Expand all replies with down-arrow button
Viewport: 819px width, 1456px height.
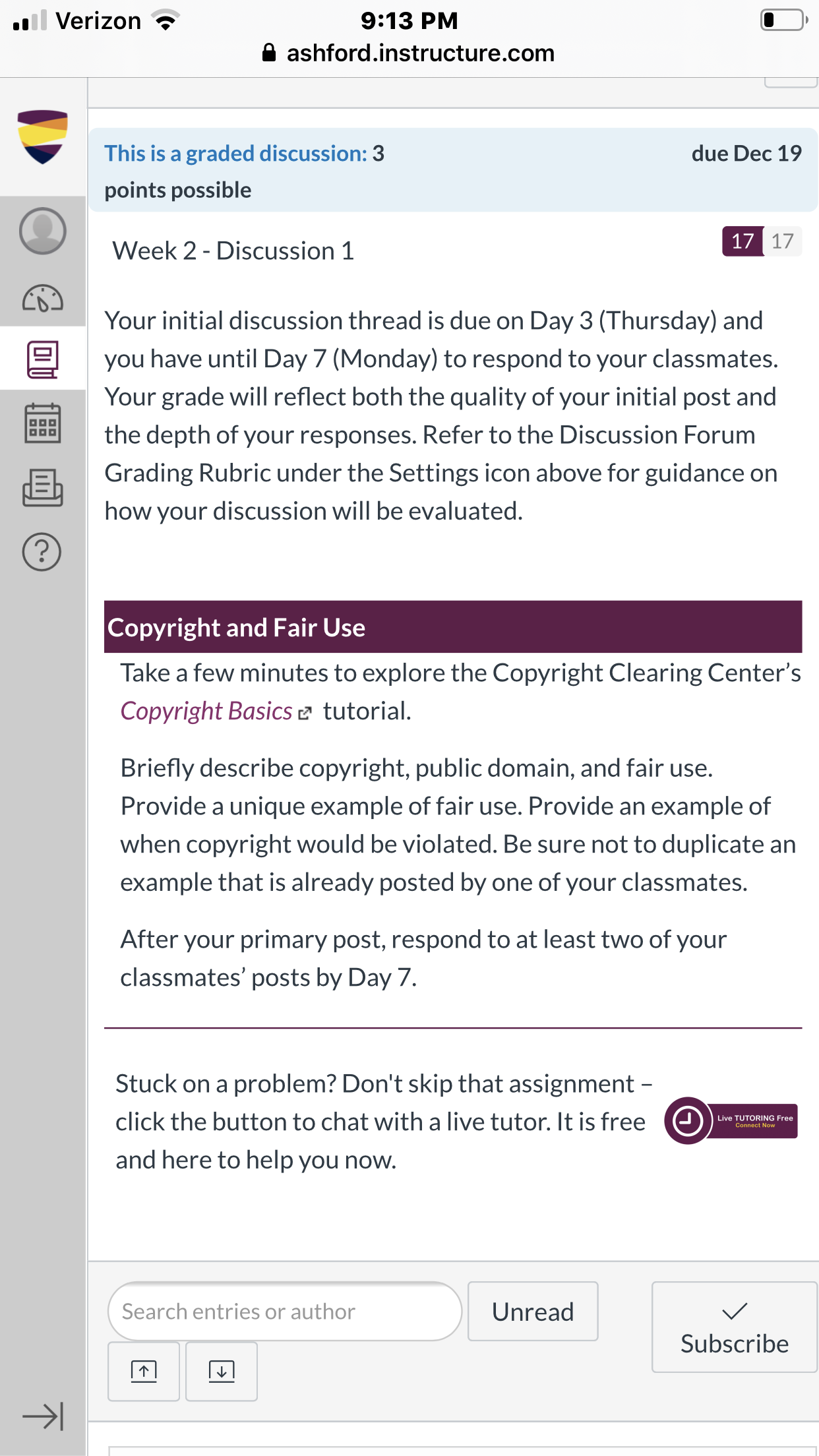pos(222,1371)
